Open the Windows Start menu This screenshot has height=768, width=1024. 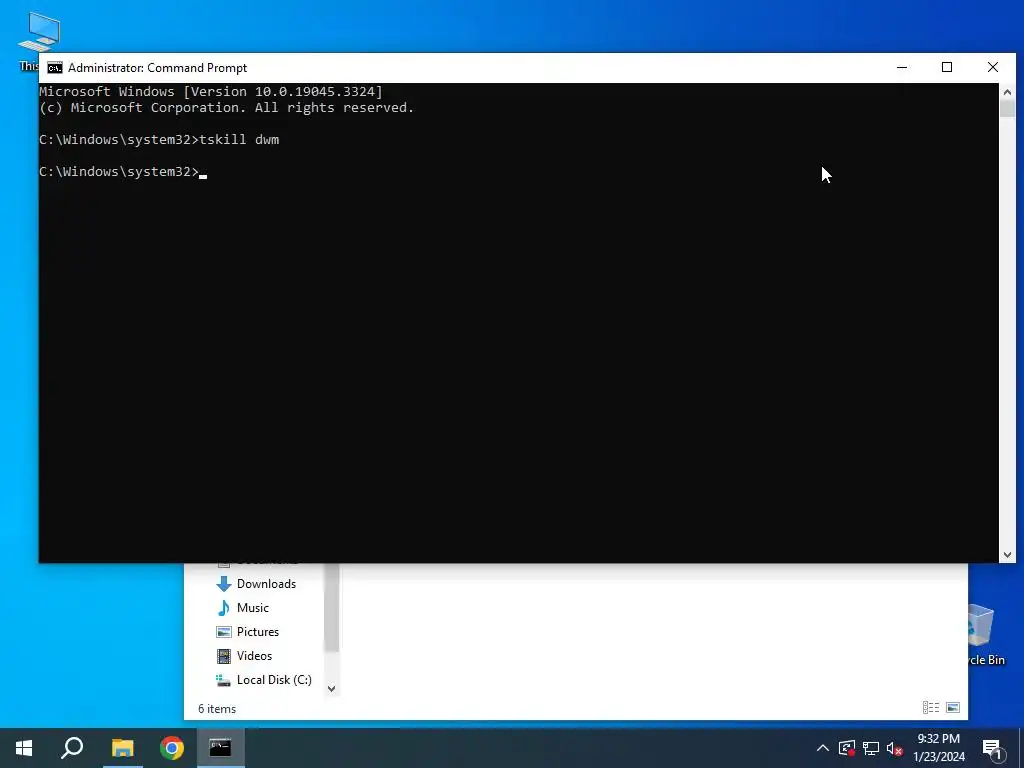(x=24, y=748)
